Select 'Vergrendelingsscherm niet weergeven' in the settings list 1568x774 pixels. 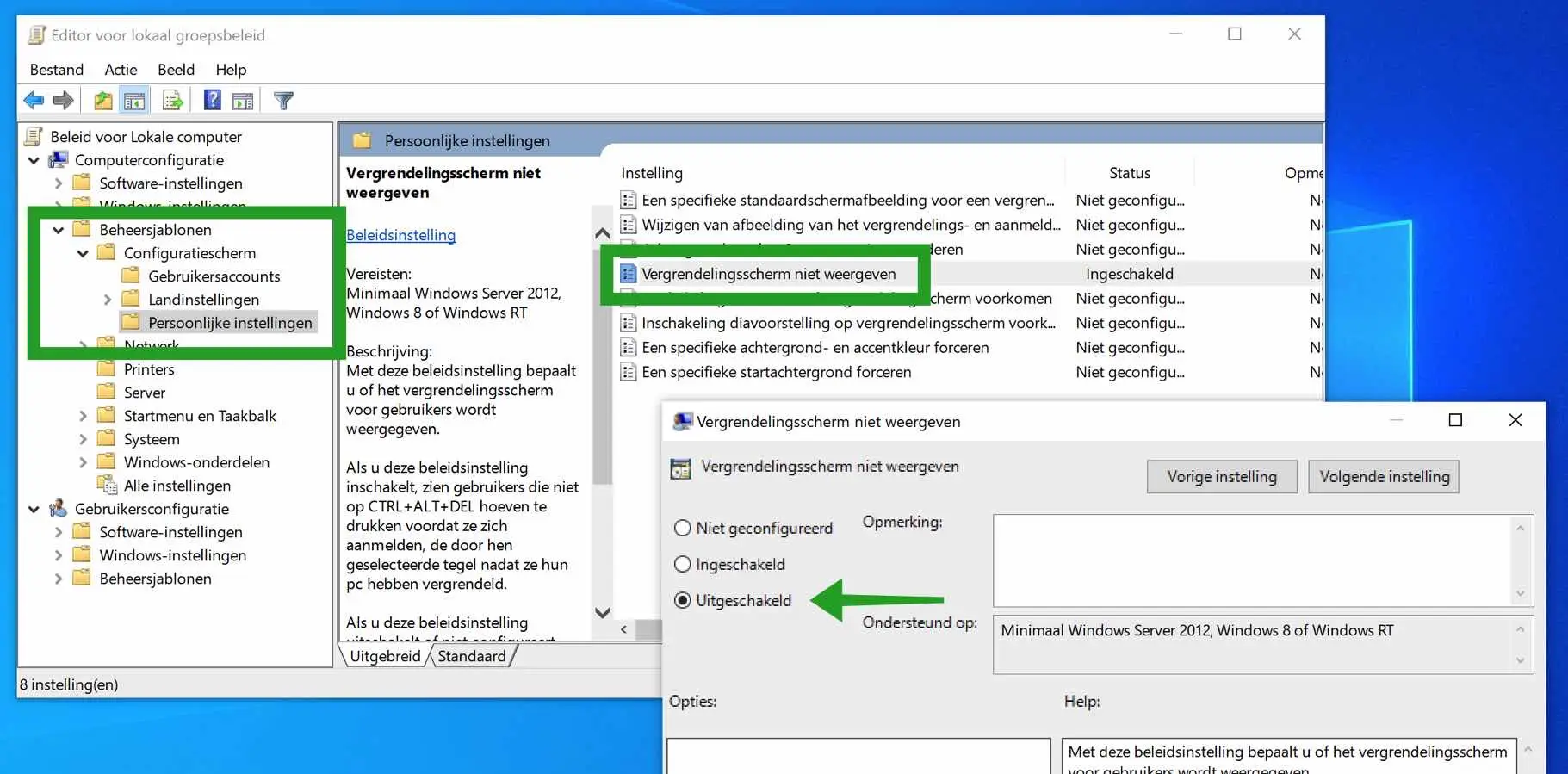pyautogui.click(x=768, y=274)
